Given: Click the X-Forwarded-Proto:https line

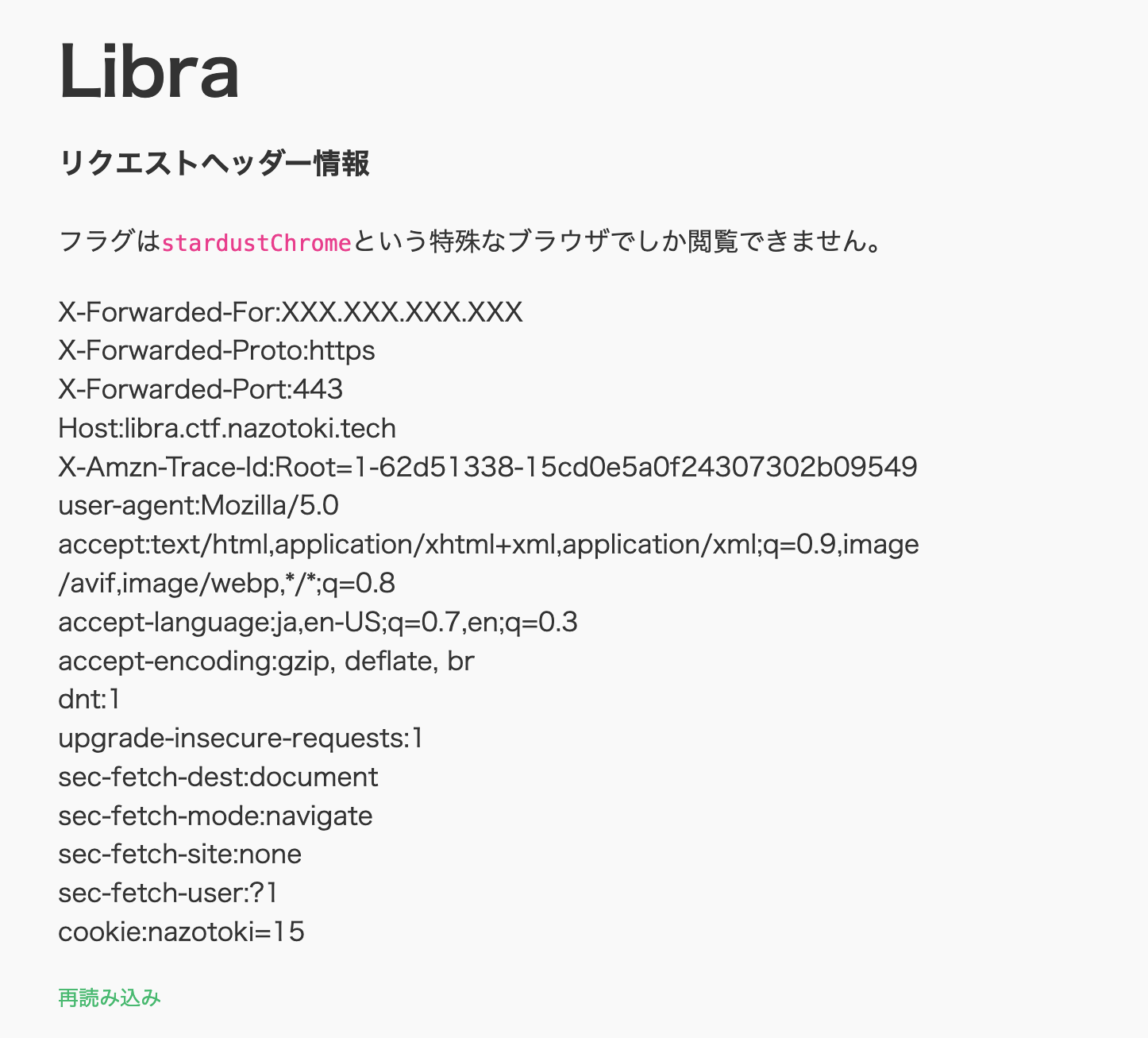Looking at the screenshot, I should 216,350.
